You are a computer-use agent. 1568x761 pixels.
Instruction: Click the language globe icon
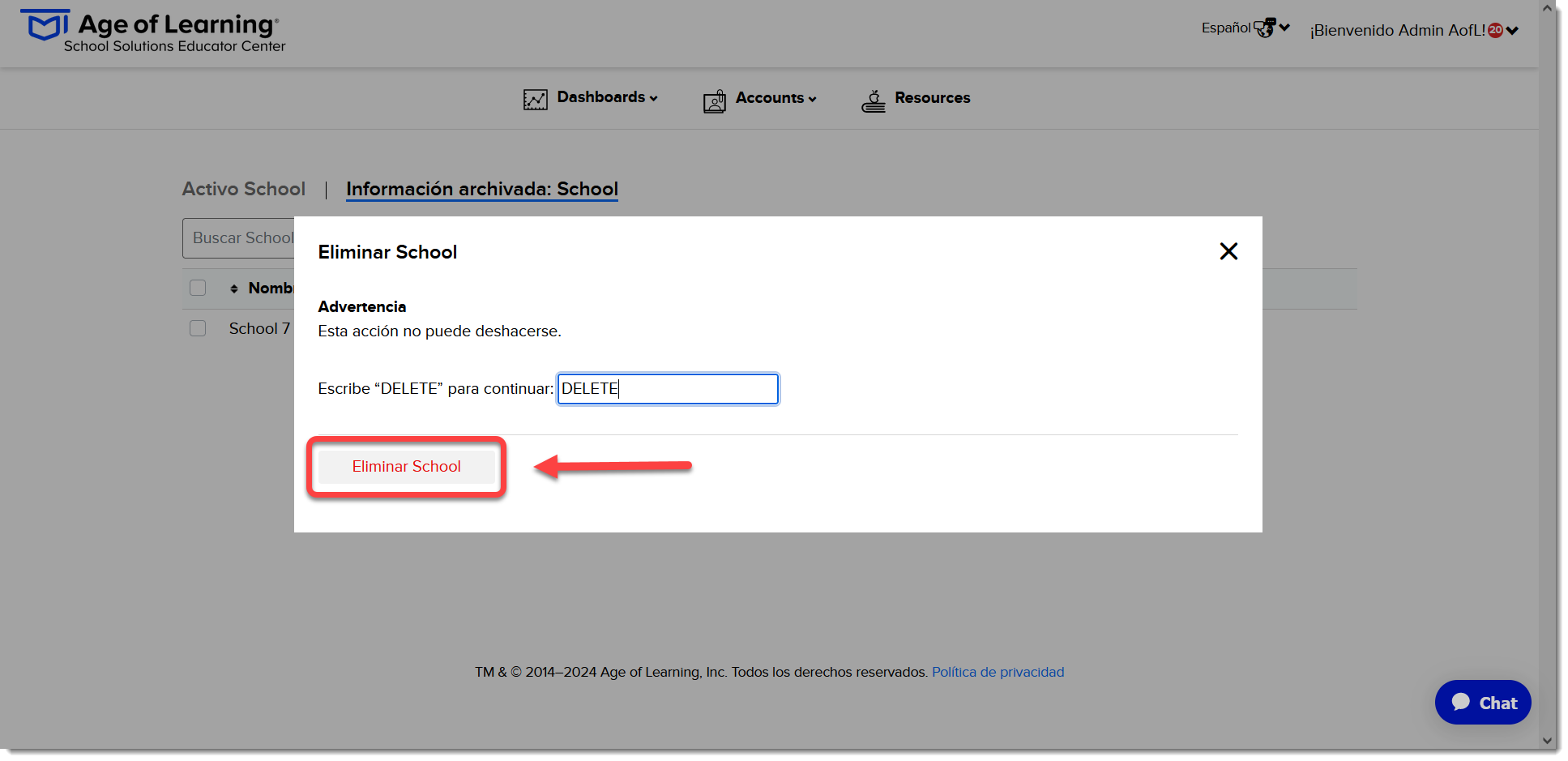1264,28
